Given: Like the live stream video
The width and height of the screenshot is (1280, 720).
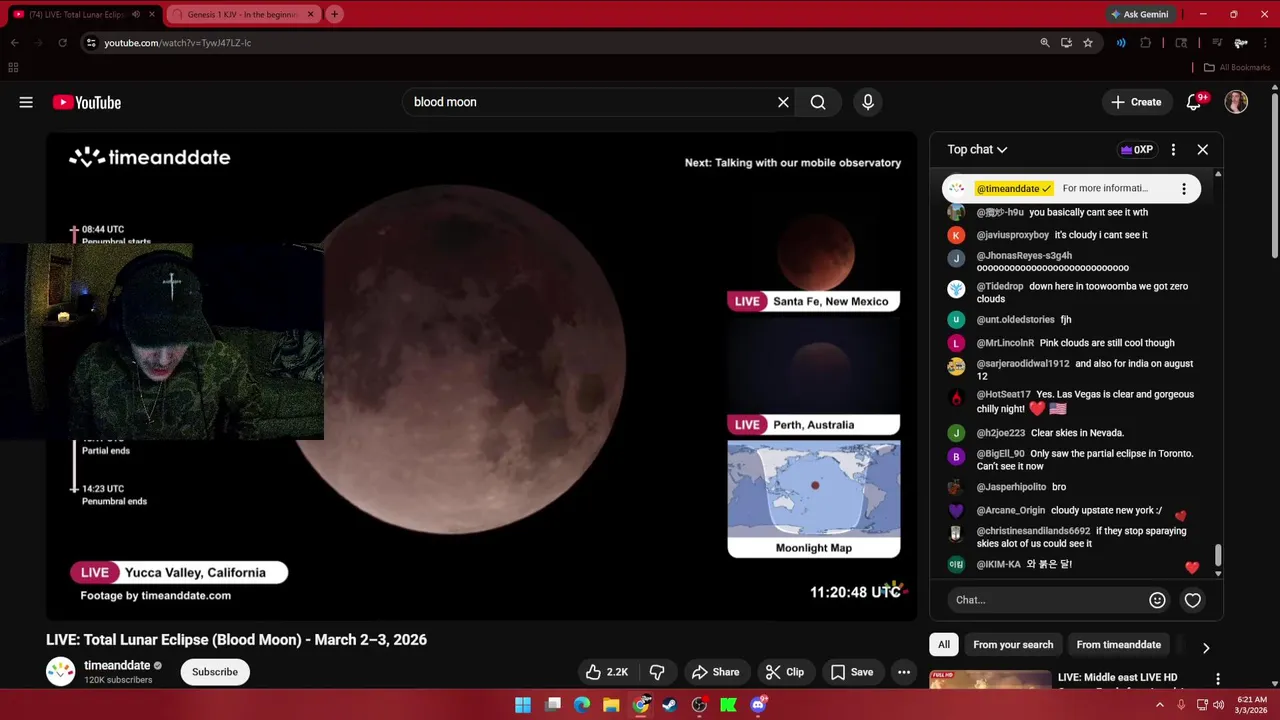Looking at the screenshot, I should (607, 672).
